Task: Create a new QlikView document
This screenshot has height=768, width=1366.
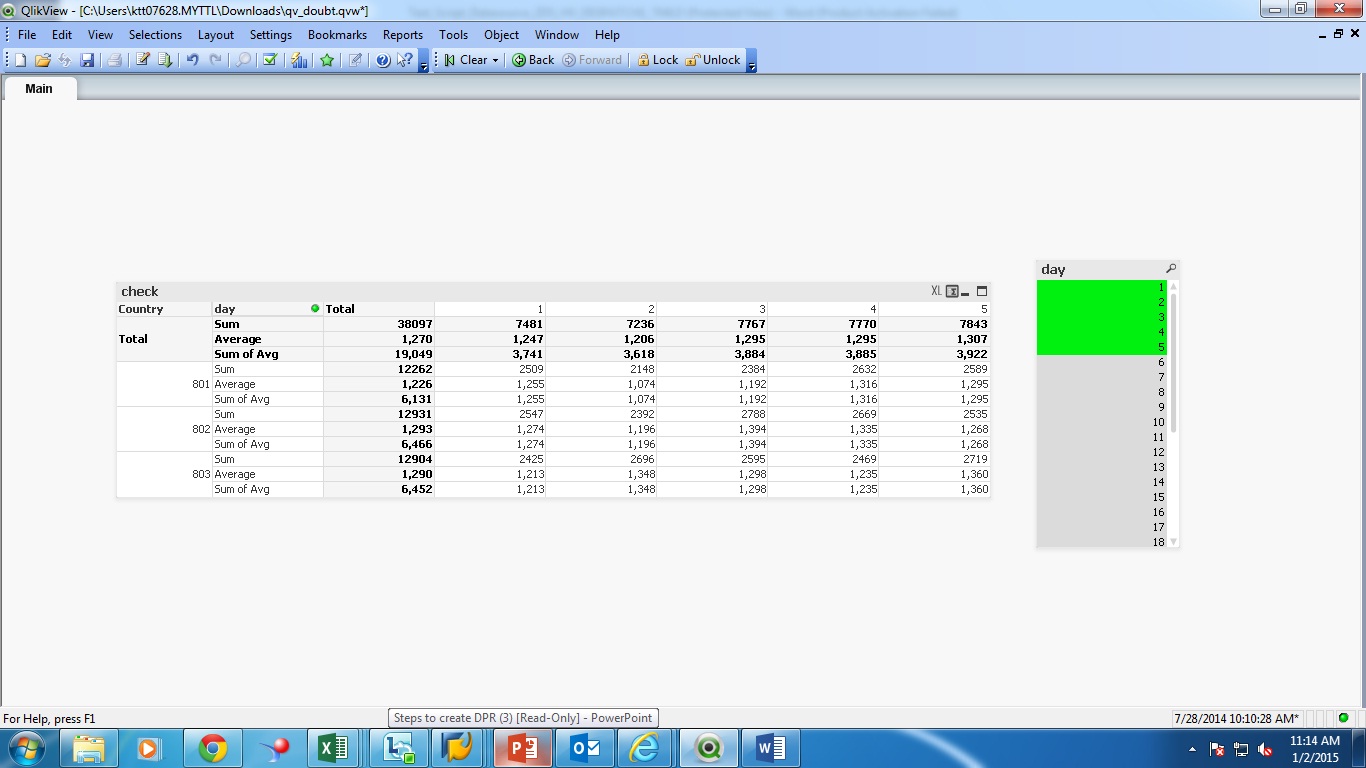Action: (x=20, y=60)
